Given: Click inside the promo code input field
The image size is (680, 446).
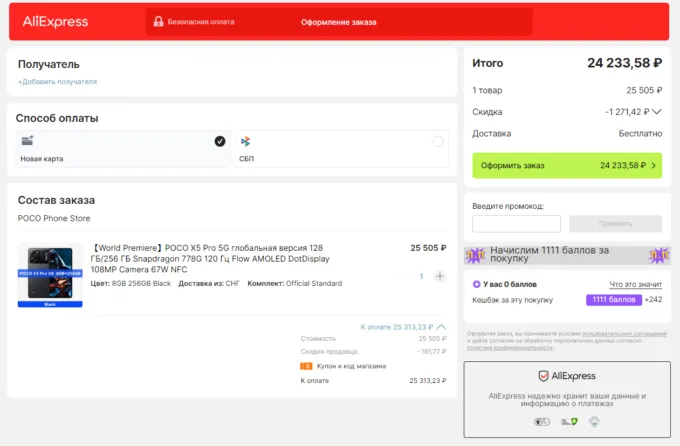Looking at the screenshot, I should click(516, 224).
